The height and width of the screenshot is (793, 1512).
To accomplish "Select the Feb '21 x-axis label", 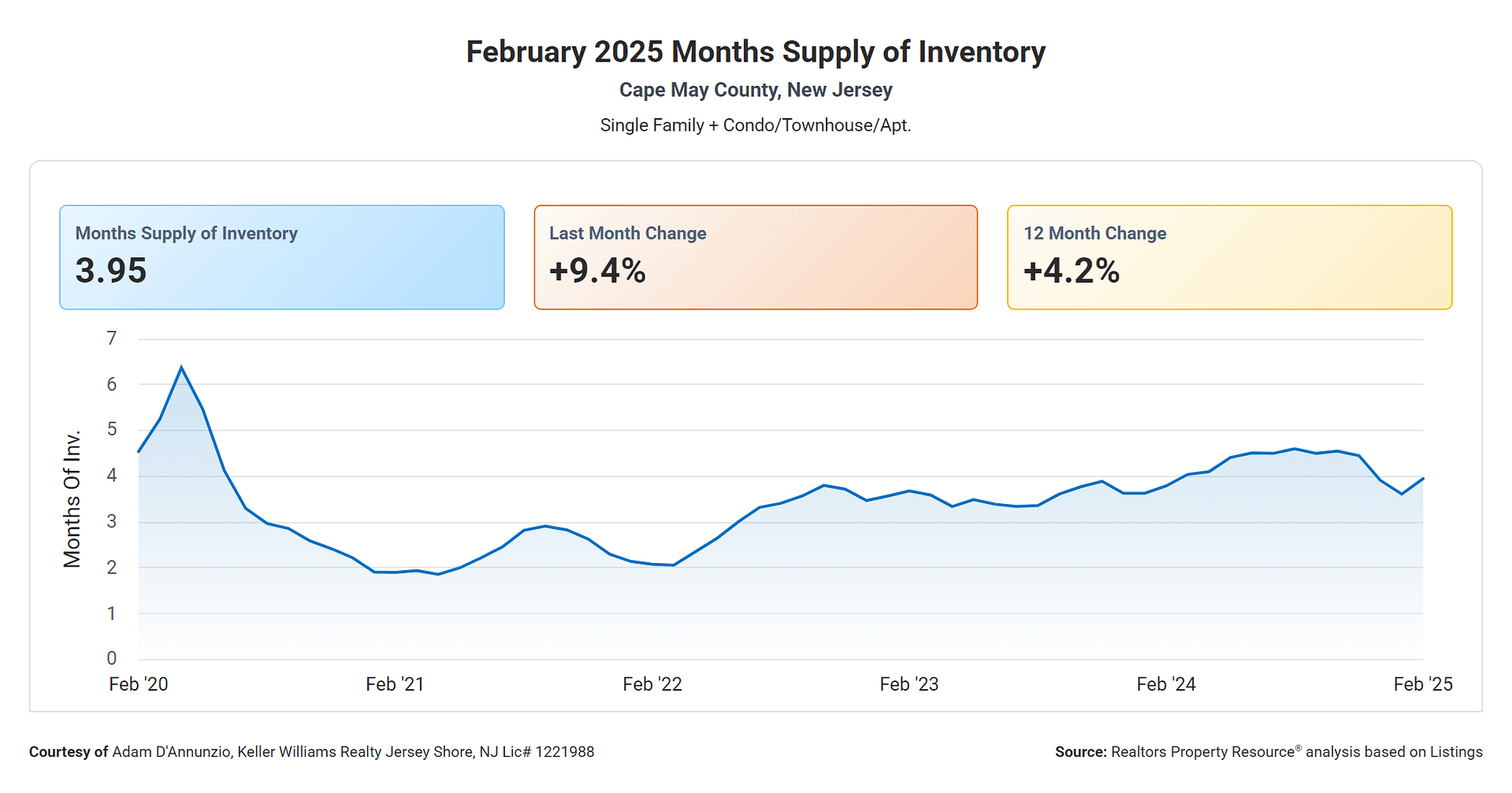I will (395, 684).
